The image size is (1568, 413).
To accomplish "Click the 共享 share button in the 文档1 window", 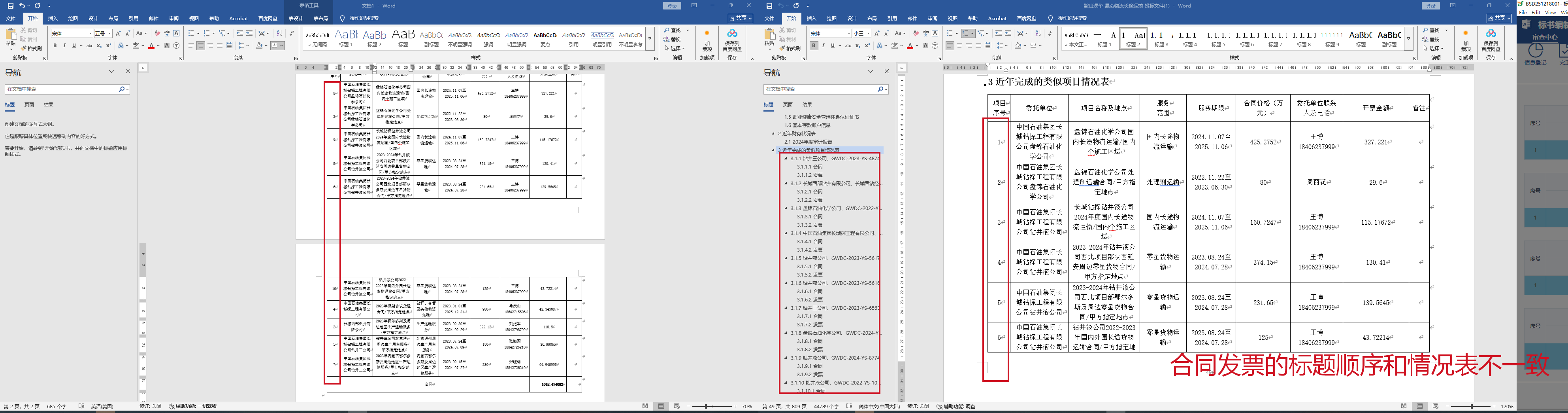I will [740, 18].
